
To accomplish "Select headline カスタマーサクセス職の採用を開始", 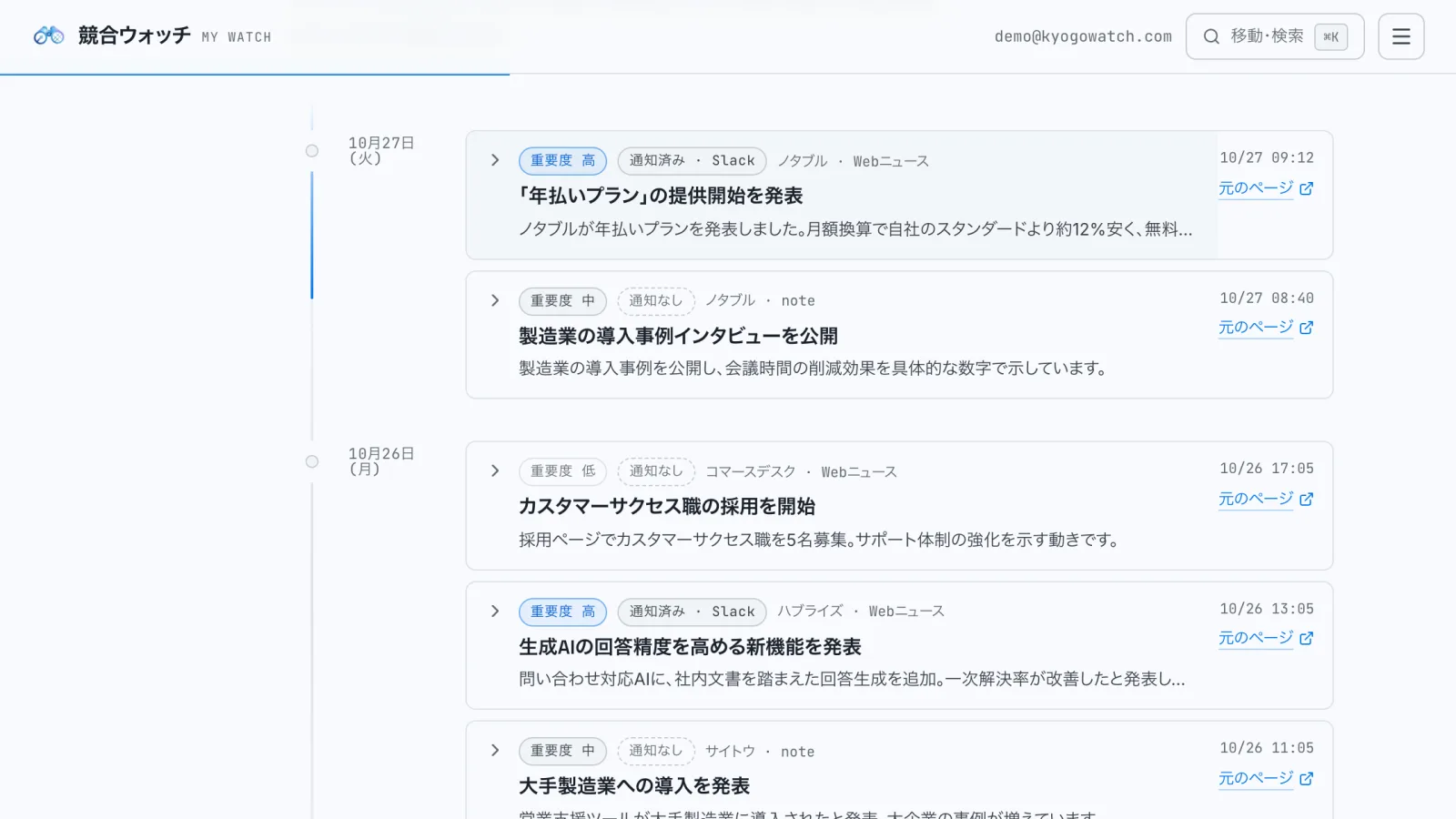I will pos(667,506).
